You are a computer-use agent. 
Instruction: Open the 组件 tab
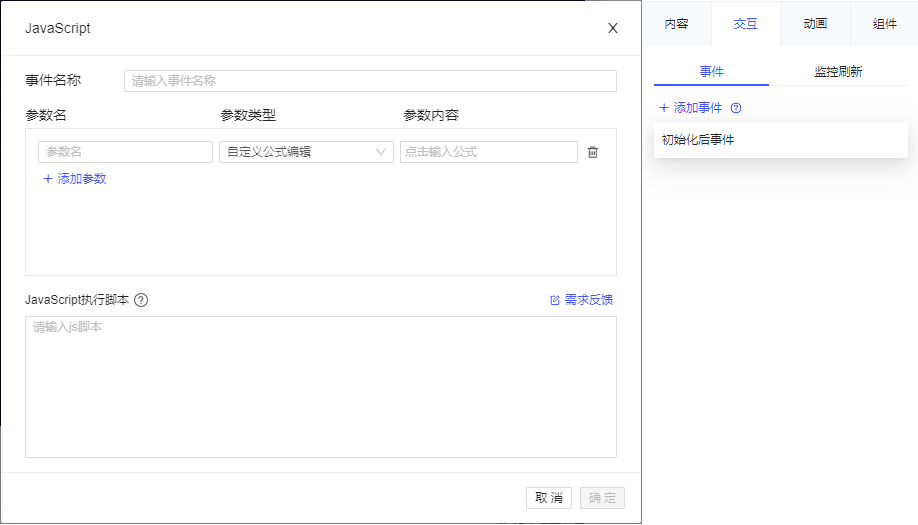click(x=884, y=24)
